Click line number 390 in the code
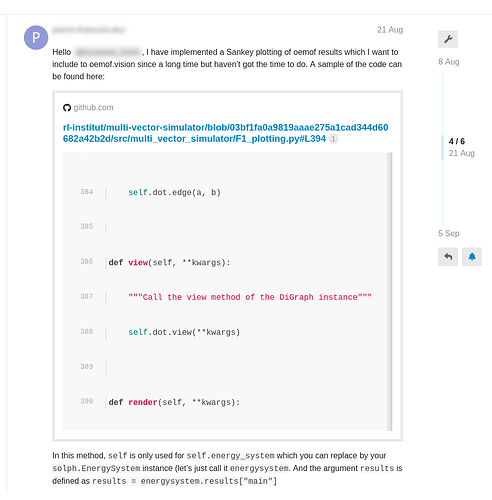Image resolution: width=492 pixels, height=500 pixels. point(86,401)
